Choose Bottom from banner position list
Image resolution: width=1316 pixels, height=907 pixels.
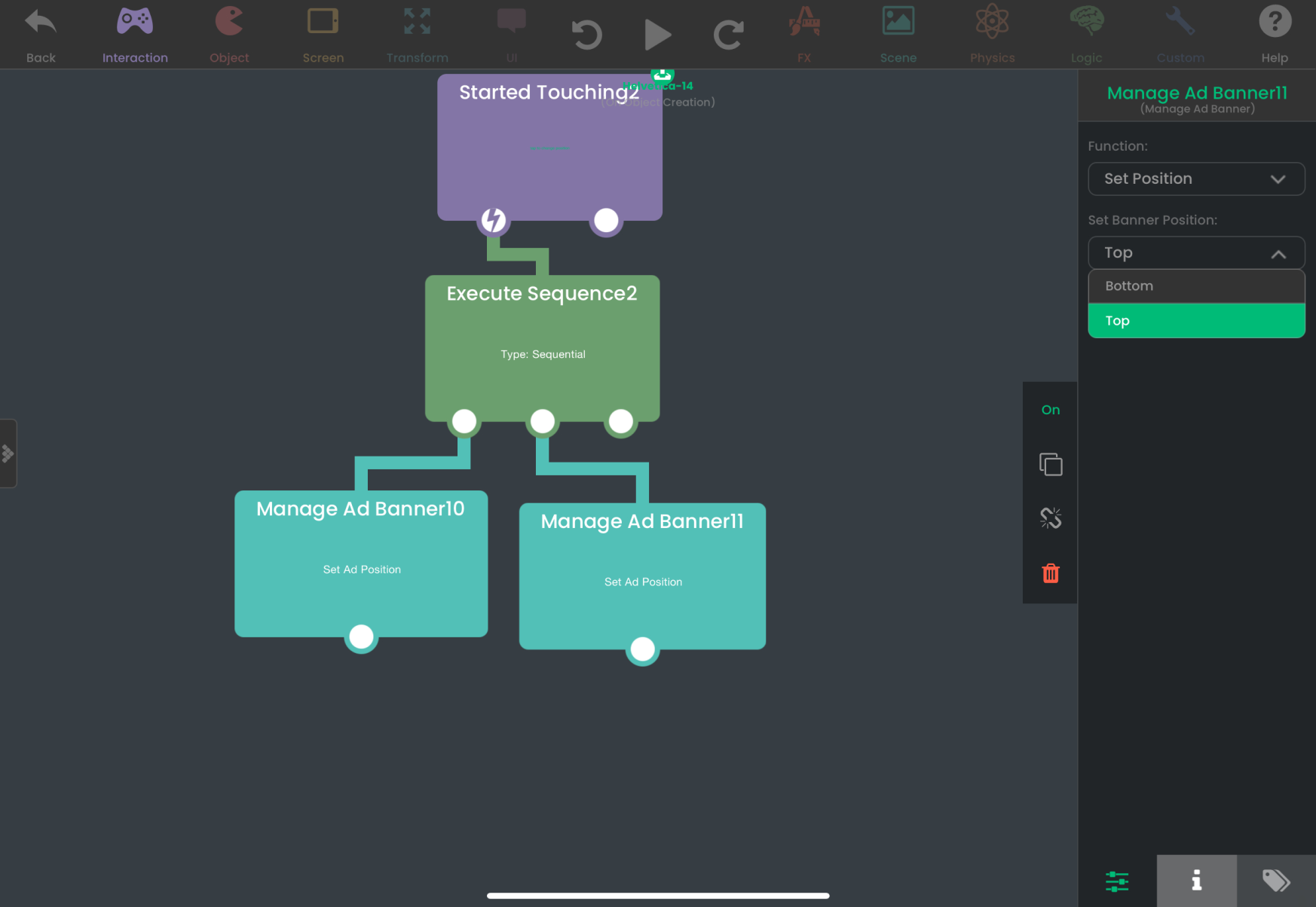point(1196,286)
